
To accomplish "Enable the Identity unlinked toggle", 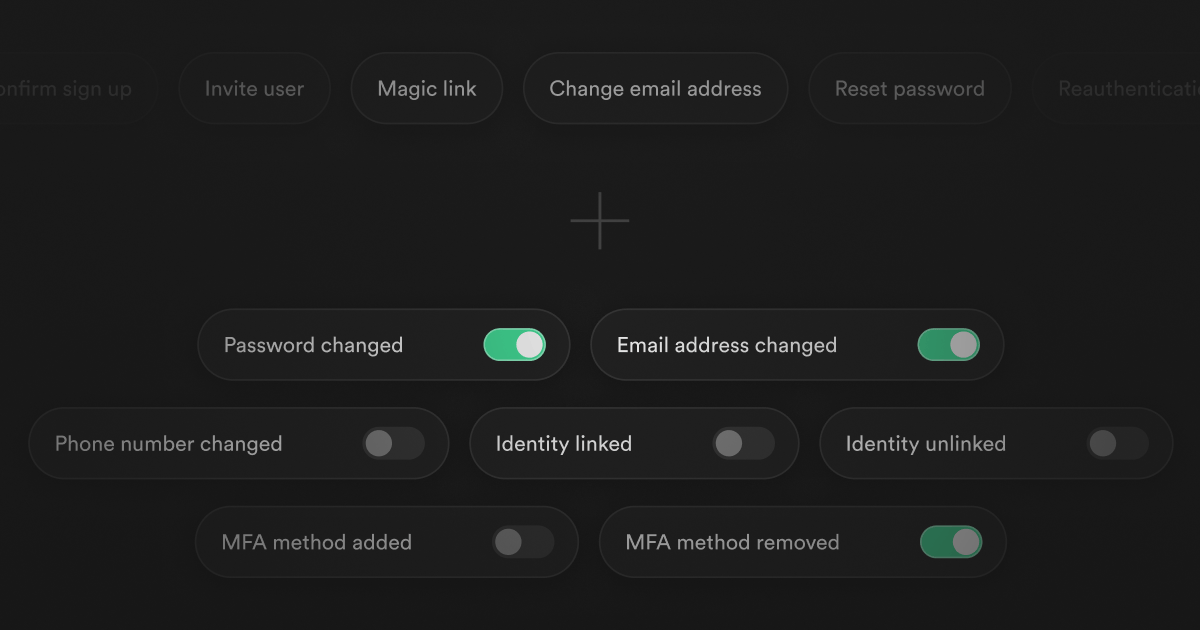I will [1117, 444].
